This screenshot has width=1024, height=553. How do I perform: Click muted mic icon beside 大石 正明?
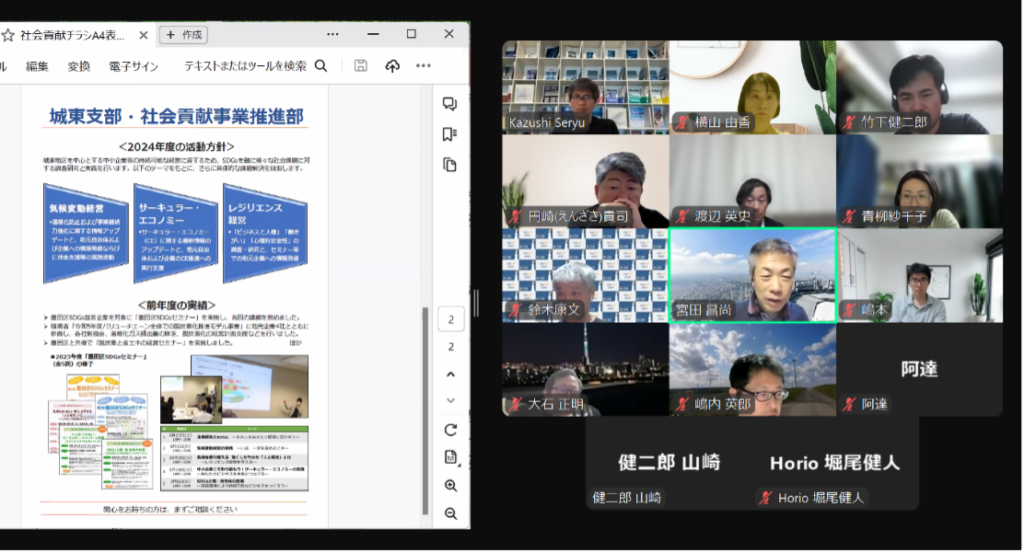[515, 404]
